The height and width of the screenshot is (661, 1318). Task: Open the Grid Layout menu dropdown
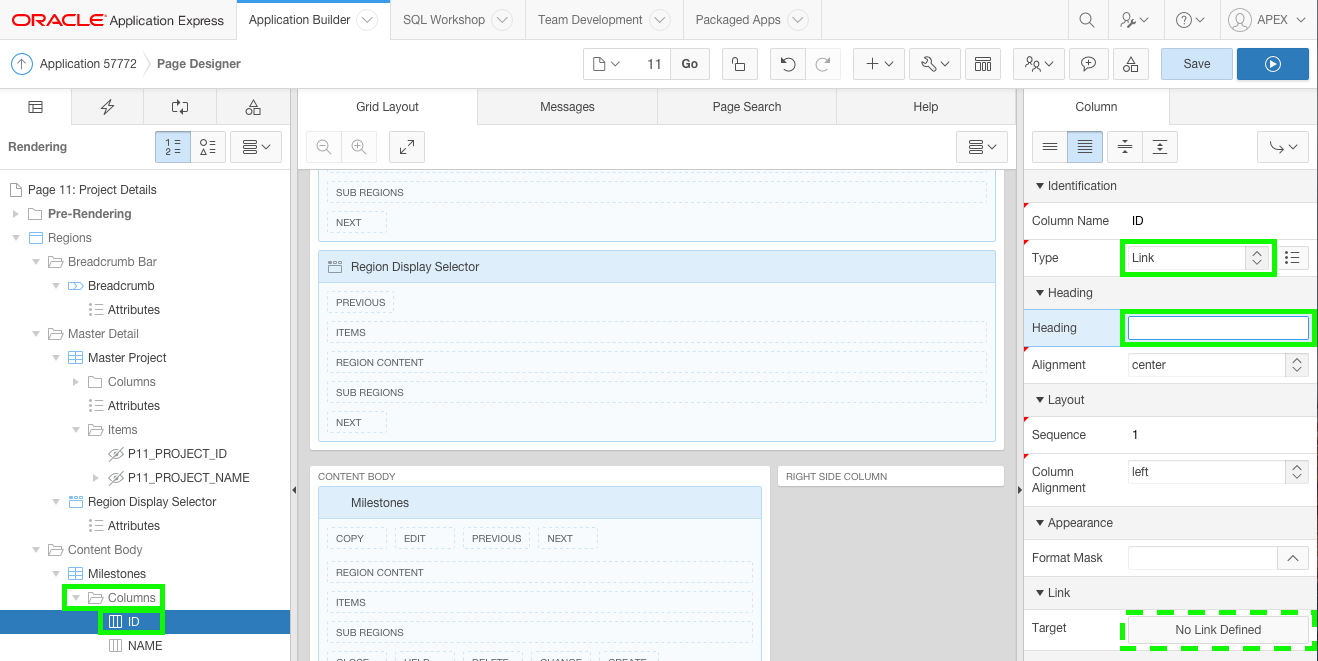coord(981,147)
